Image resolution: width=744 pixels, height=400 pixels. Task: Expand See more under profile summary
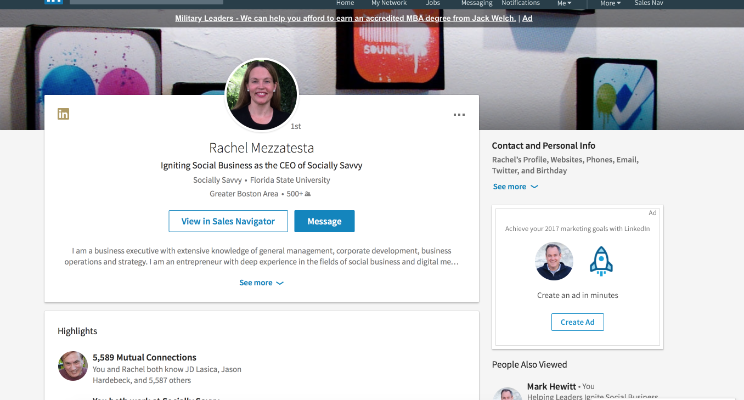(x=261, y=282)
